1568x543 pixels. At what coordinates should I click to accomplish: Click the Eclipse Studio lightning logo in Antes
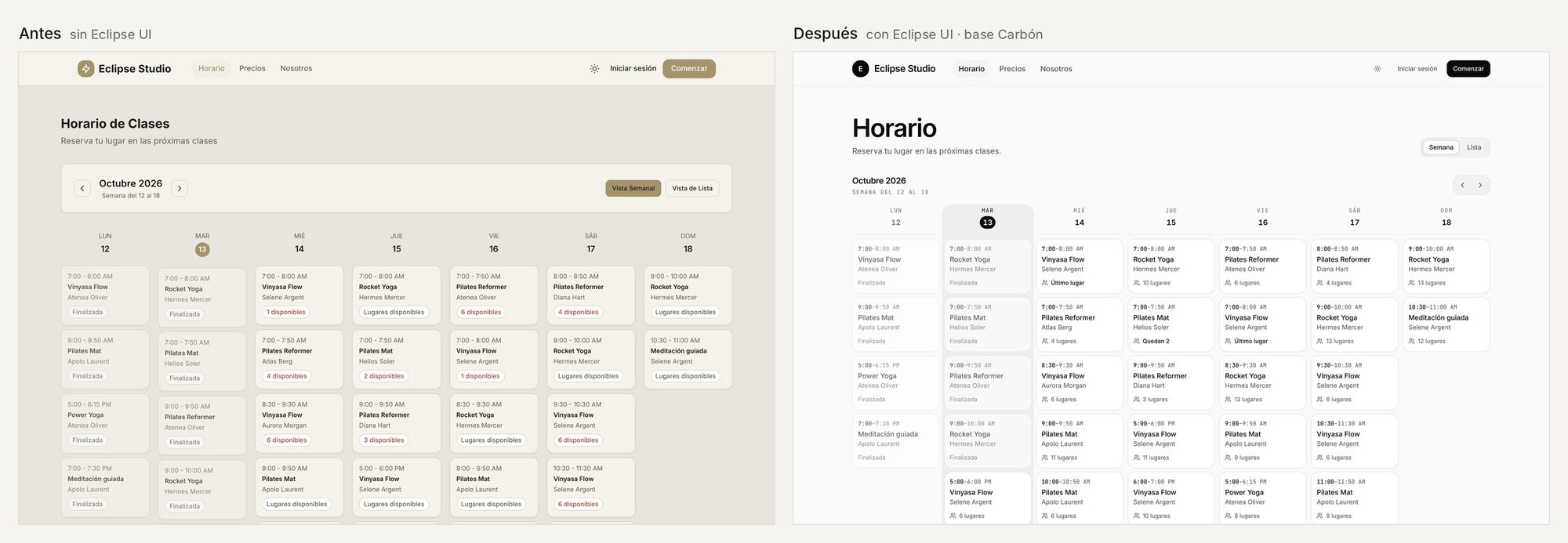pyautogui.click(x=85, y=69)
